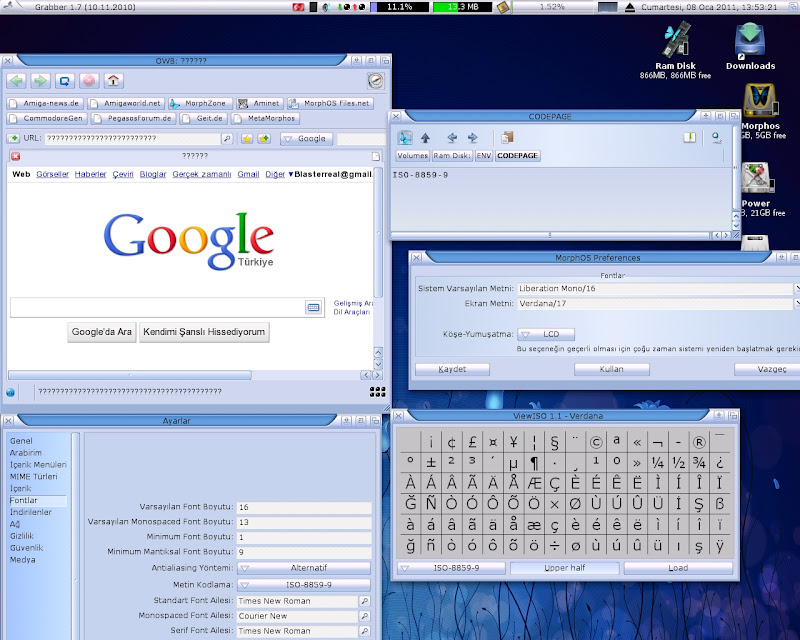
Task: Click the copy files icon in CODEPAGE window
Action: point(507,137)
